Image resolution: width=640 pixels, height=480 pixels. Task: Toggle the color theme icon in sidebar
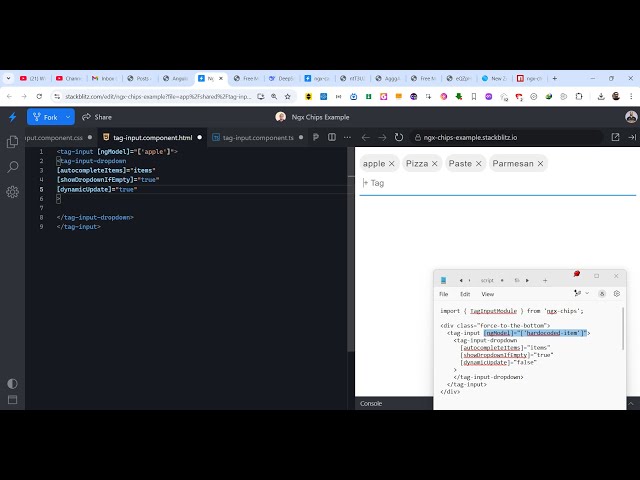[12, 383]
